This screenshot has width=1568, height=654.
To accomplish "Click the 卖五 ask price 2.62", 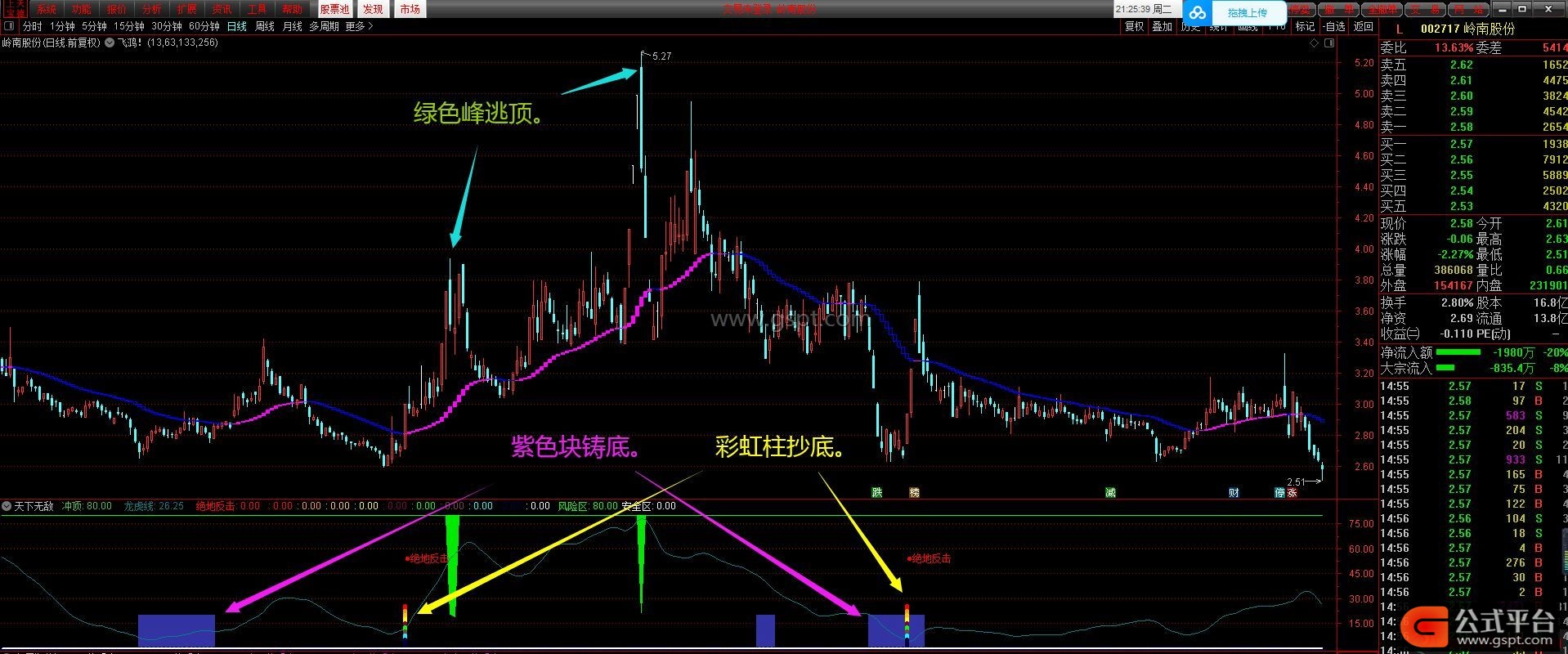I will click(x=1461, y=65).
